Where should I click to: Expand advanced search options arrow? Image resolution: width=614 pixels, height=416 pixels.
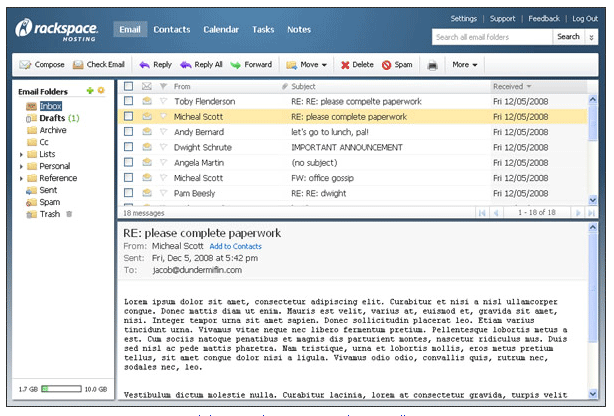coord(591,37)
